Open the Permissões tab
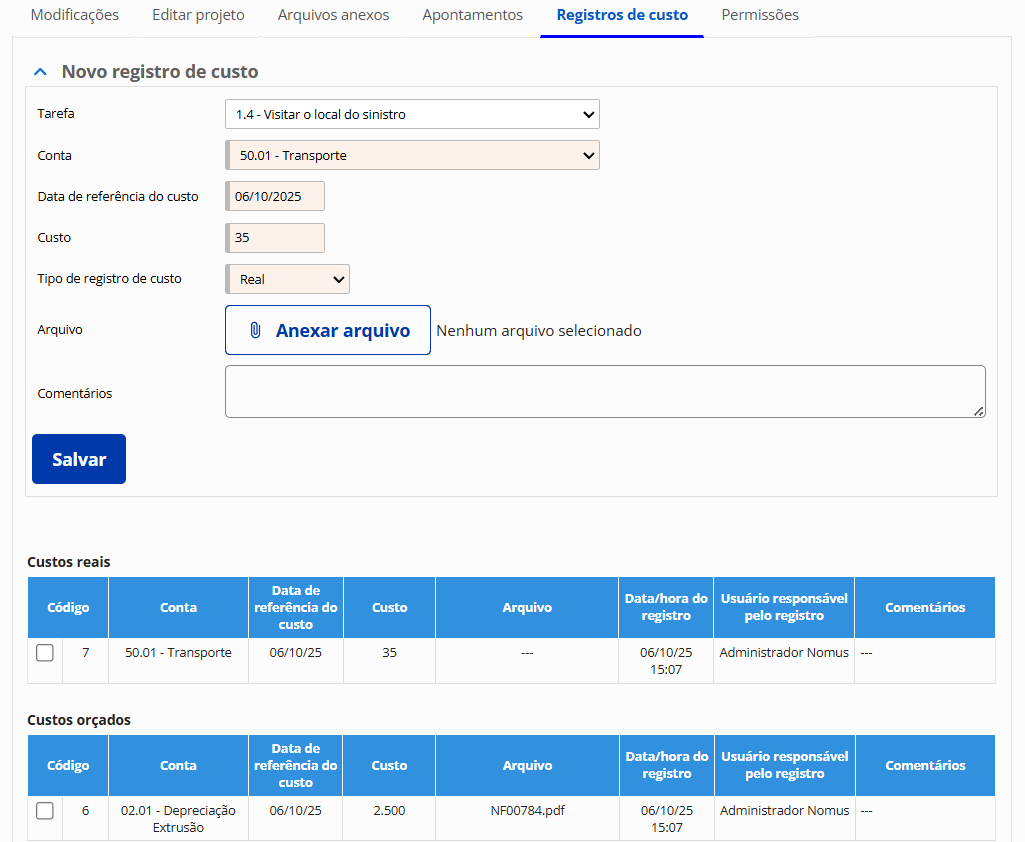1025x842 pixels. coord(760,15)
